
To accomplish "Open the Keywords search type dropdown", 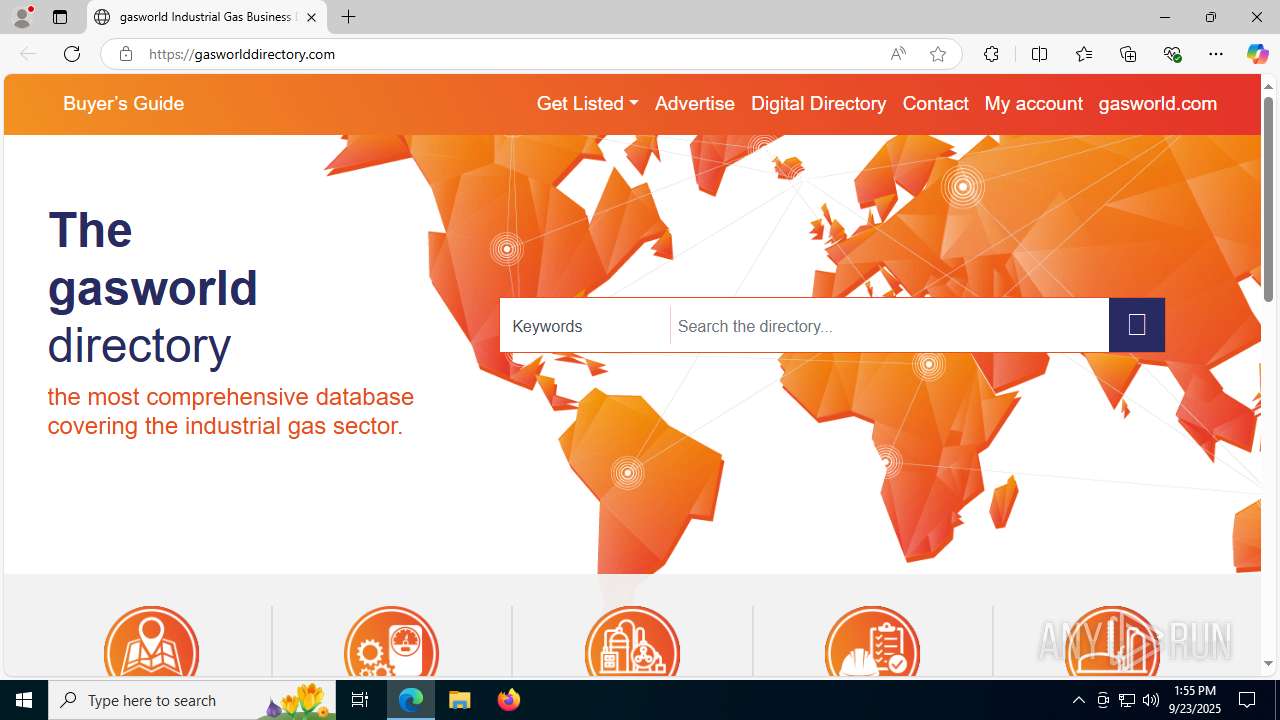I will point(585,326).
